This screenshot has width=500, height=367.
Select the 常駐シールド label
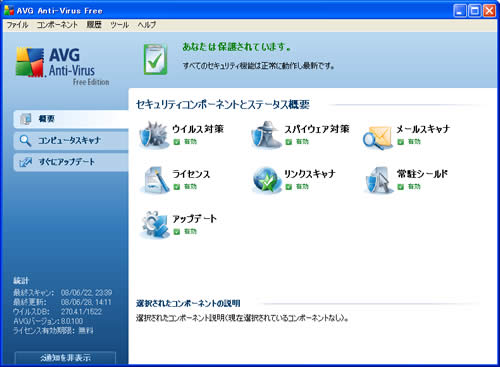(422, 174)
